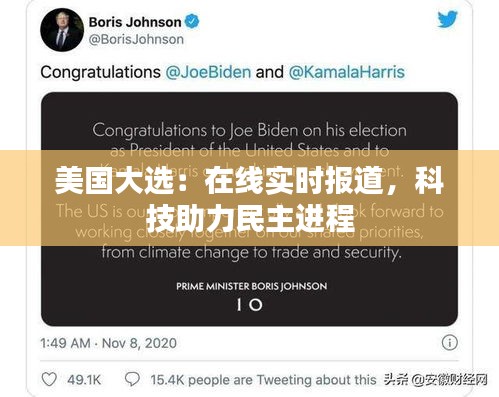Click the reply speech bubble icon
The width and height of the screenshot is (499, 397).
click(x=132, y=379)
